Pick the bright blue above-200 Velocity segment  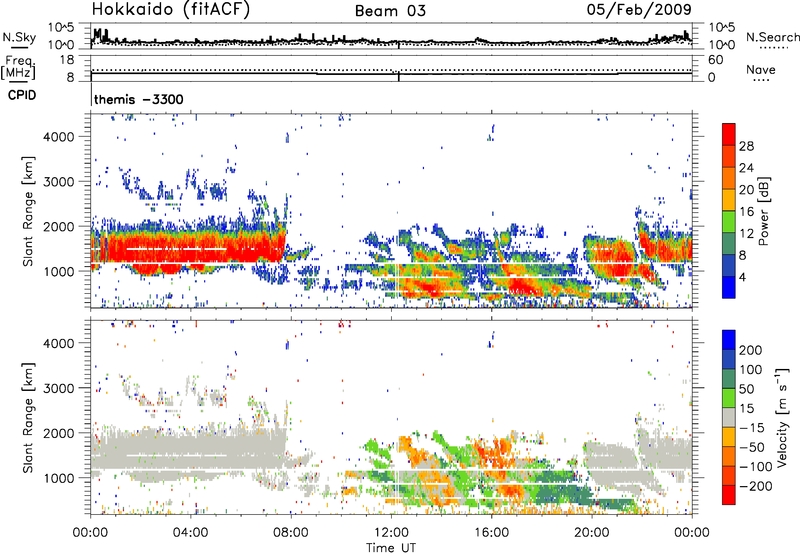click(x=729, y=340)
